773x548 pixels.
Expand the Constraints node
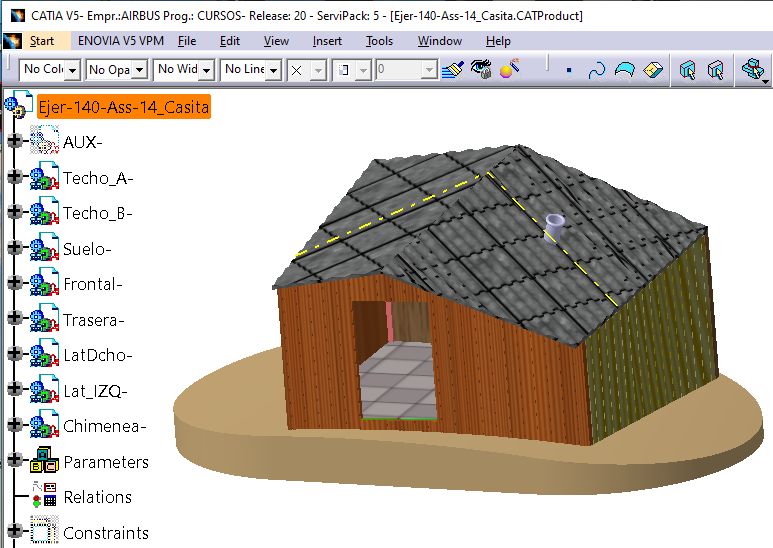click(x=14, y=532)
